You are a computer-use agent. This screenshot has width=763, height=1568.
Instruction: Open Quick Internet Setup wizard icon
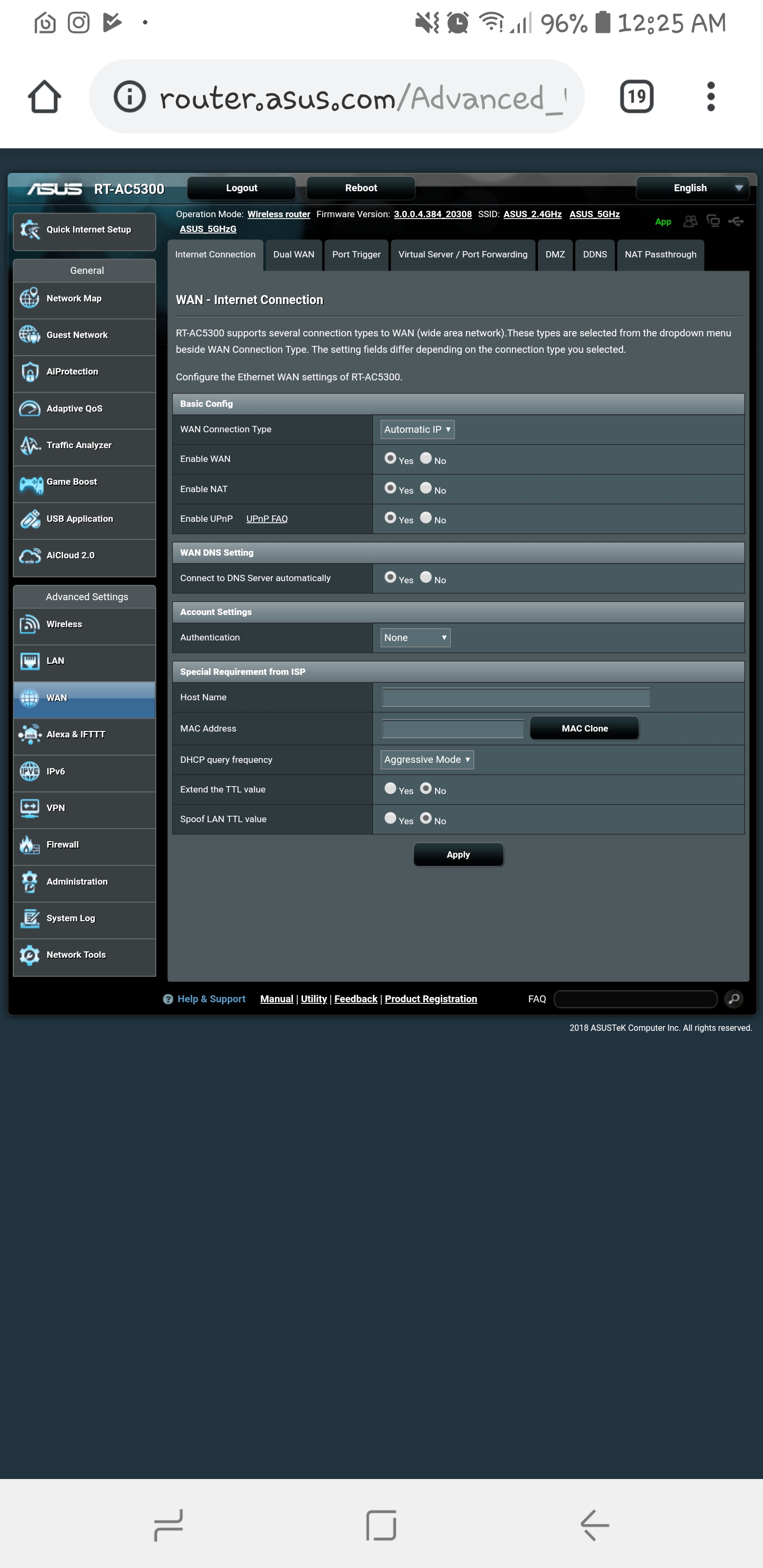[x=30, y=229]
